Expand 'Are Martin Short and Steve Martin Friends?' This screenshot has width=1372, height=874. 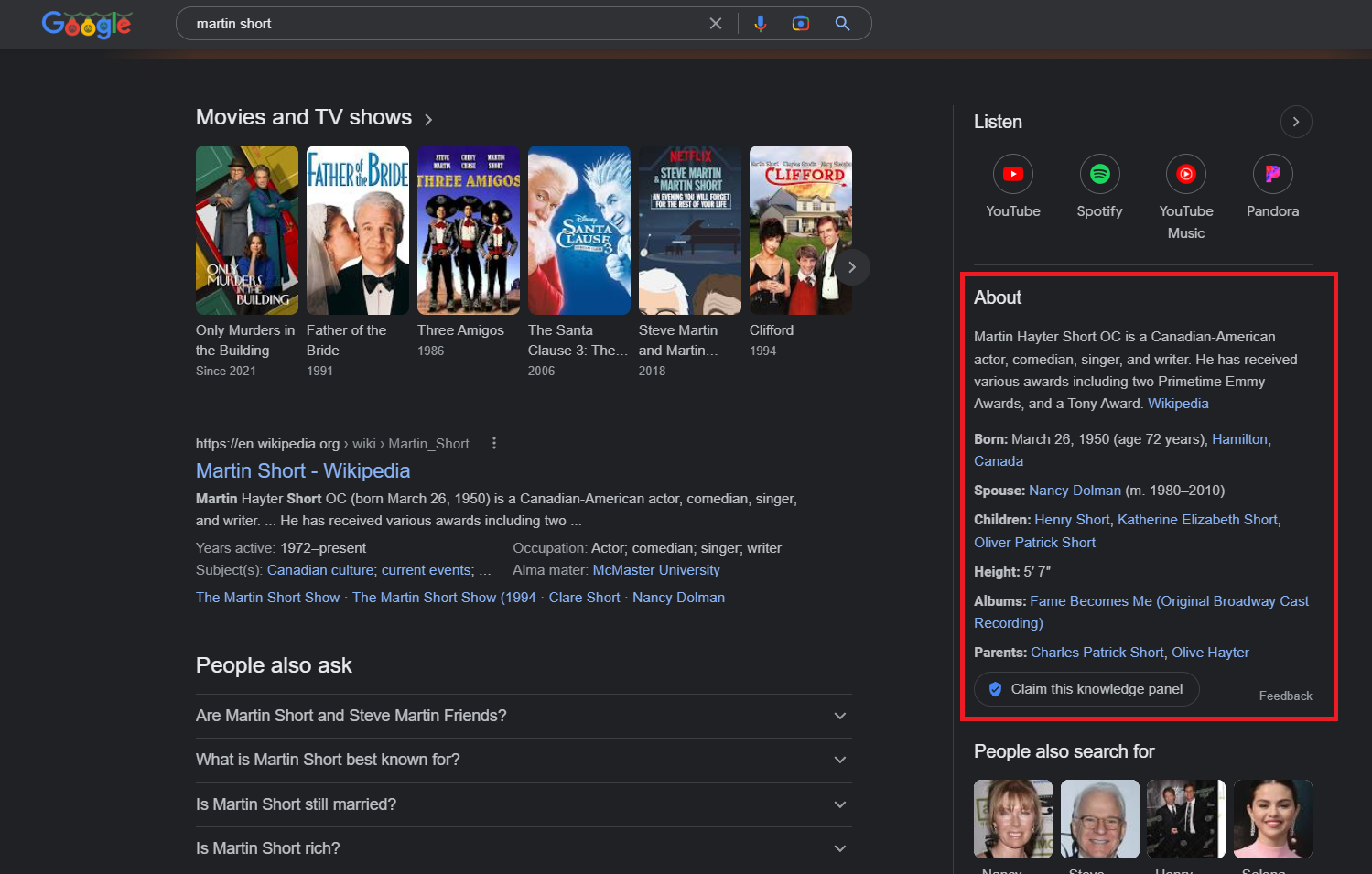(x=524, y=716)
